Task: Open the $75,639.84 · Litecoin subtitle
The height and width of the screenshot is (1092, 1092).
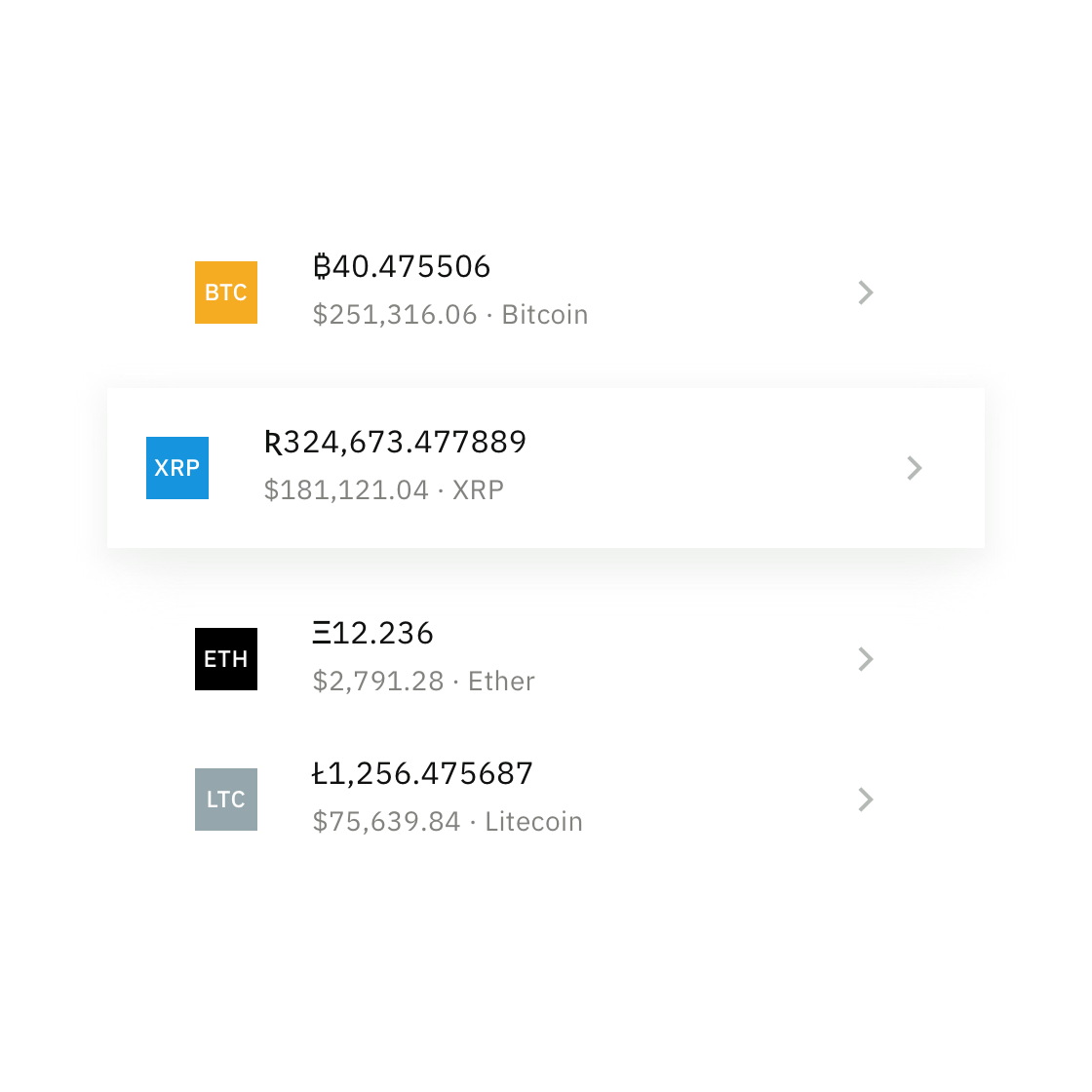Action: [x=448, y=822]
